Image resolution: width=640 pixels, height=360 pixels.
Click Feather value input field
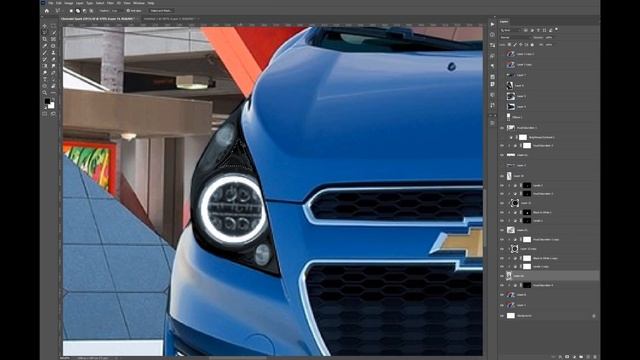click(116, 11)
